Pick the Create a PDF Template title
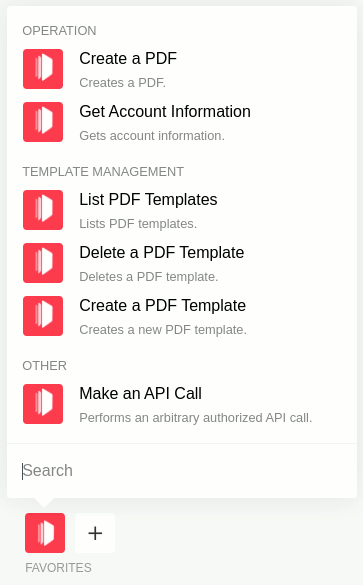 [163, 306]
